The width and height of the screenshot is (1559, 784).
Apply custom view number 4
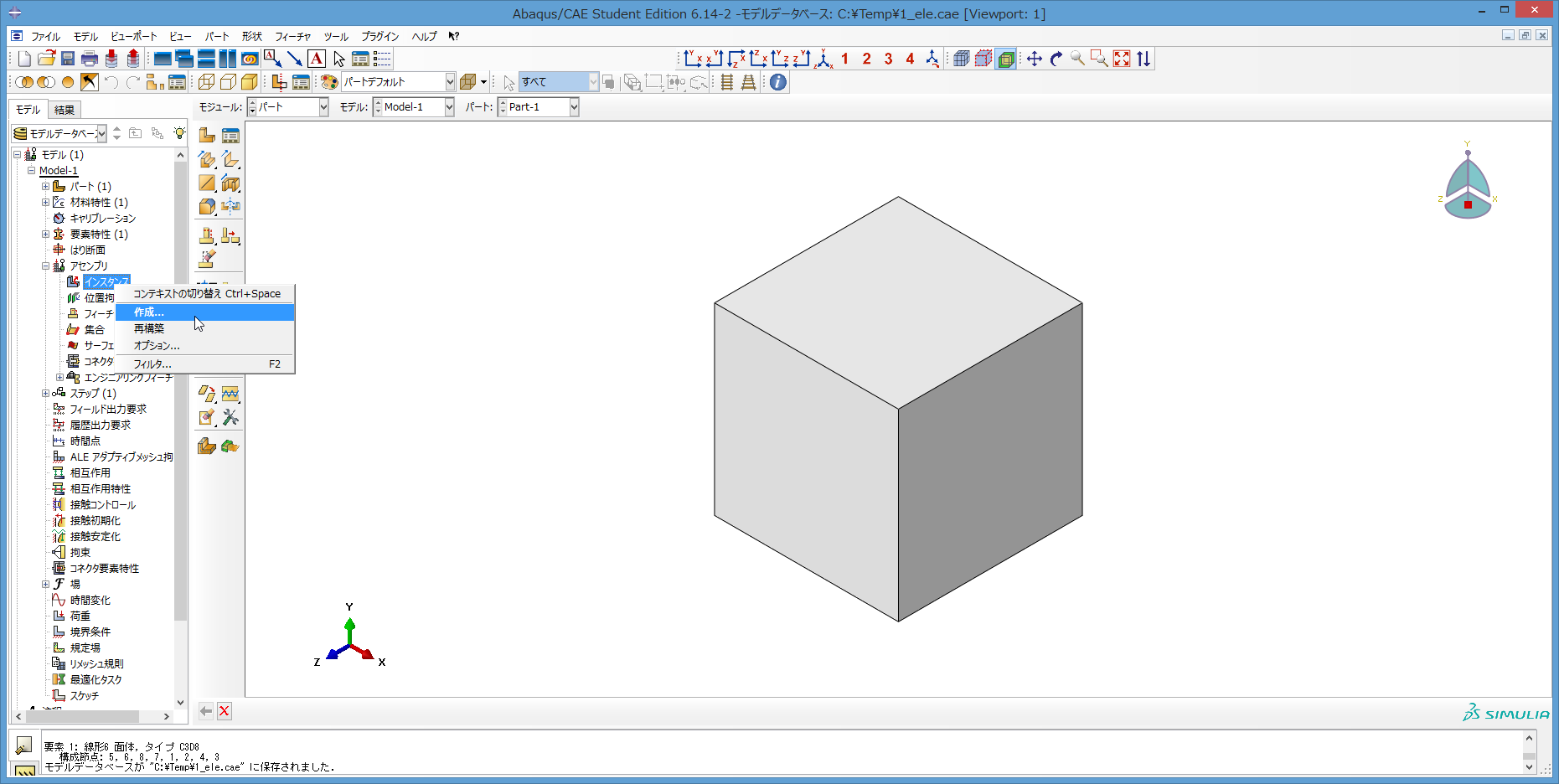pos(911,59)
